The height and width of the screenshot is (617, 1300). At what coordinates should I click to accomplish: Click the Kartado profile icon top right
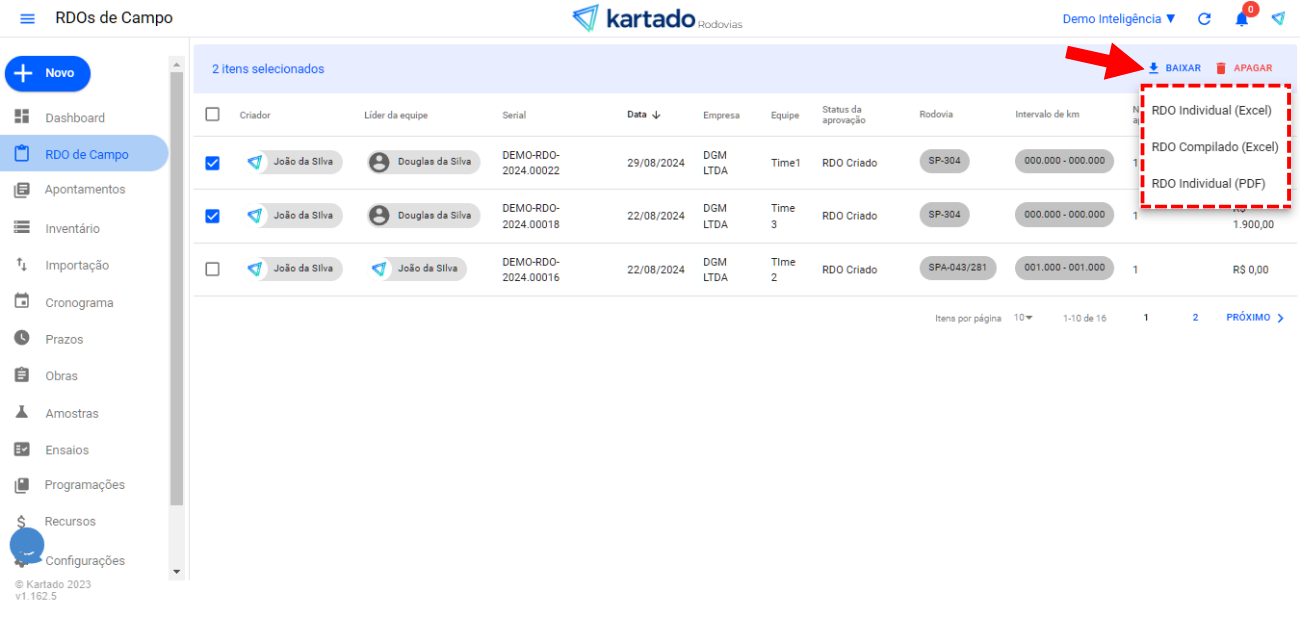[1278, 19]
